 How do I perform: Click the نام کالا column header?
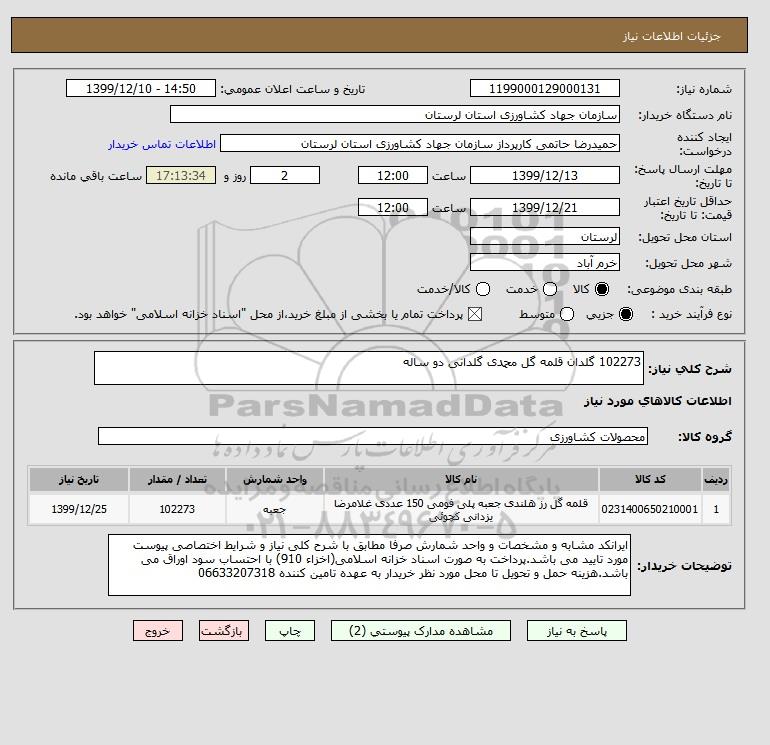(x=461, y=479)
